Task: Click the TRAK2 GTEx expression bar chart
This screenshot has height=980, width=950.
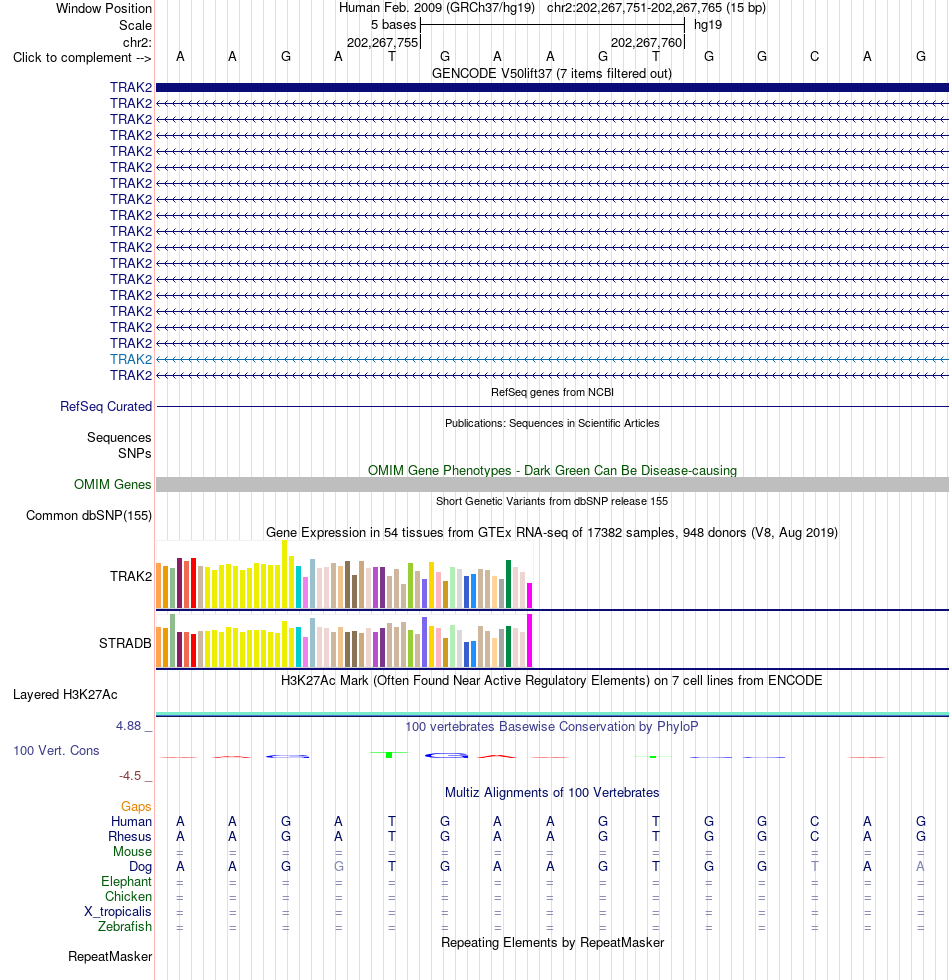Action: tap(344, 575)
